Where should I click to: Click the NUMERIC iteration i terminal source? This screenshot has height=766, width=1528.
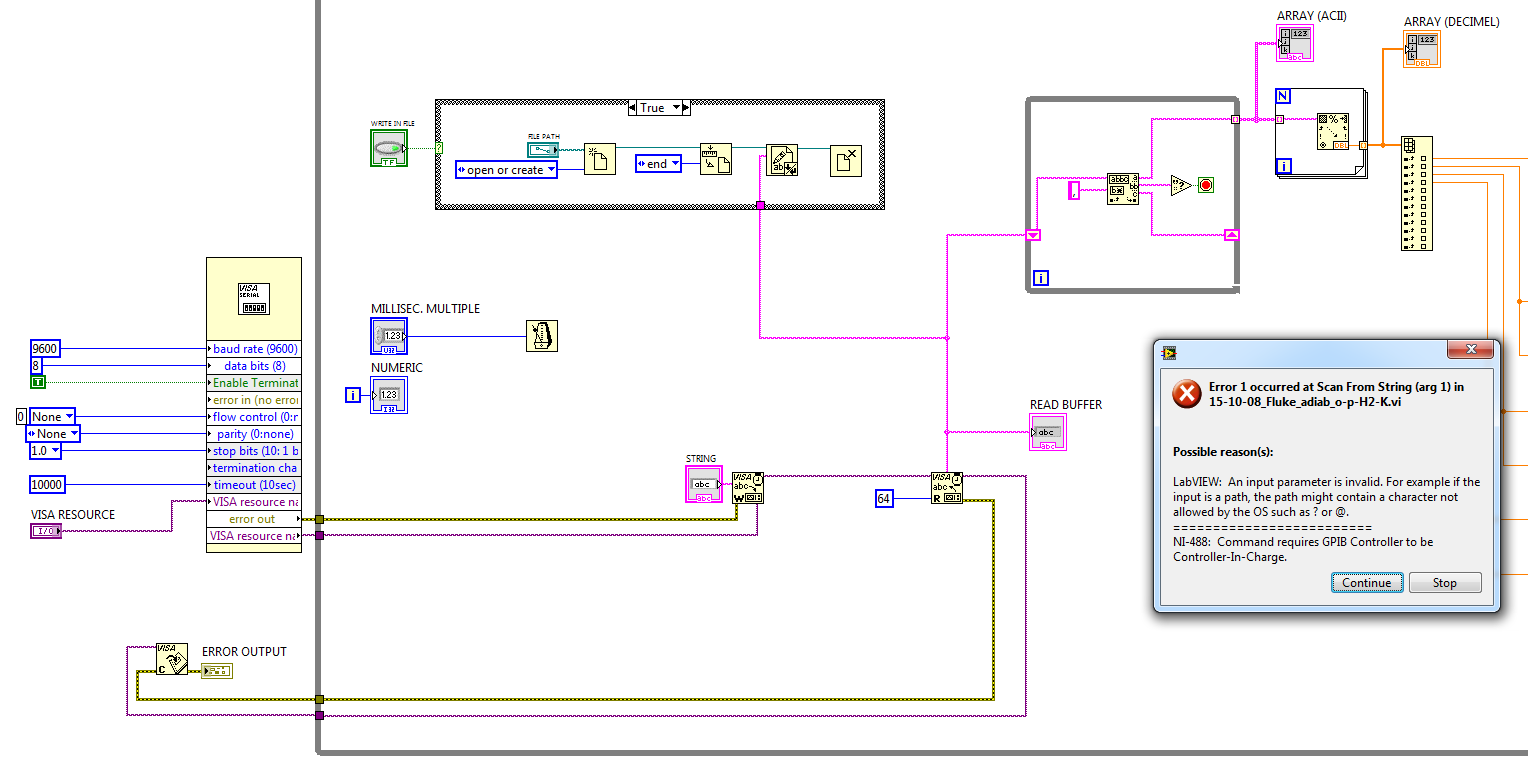(x=352, y=395)
